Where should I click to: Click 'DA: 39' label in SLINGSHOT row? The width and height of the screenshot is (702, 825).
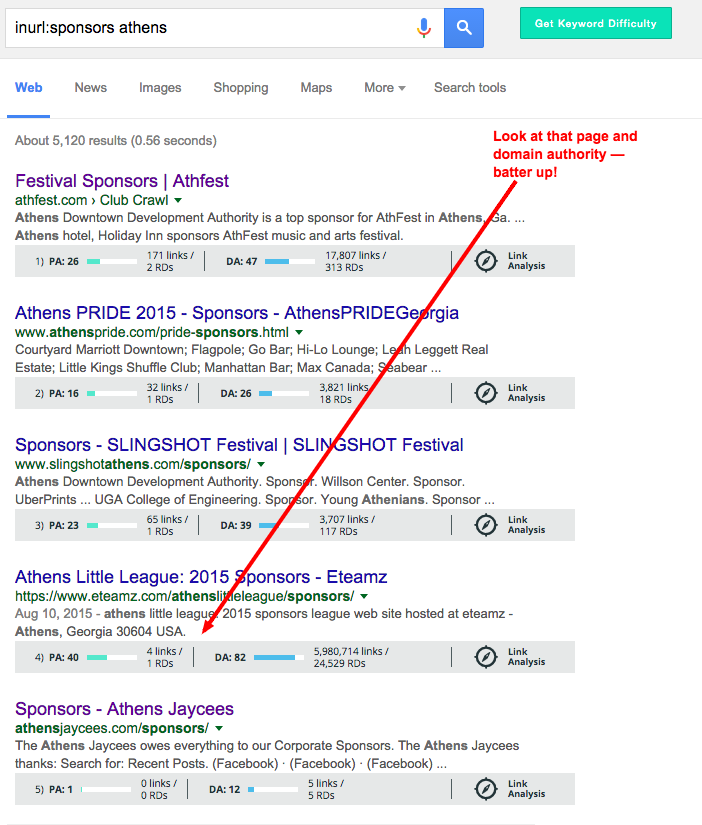tap(236, 526)
